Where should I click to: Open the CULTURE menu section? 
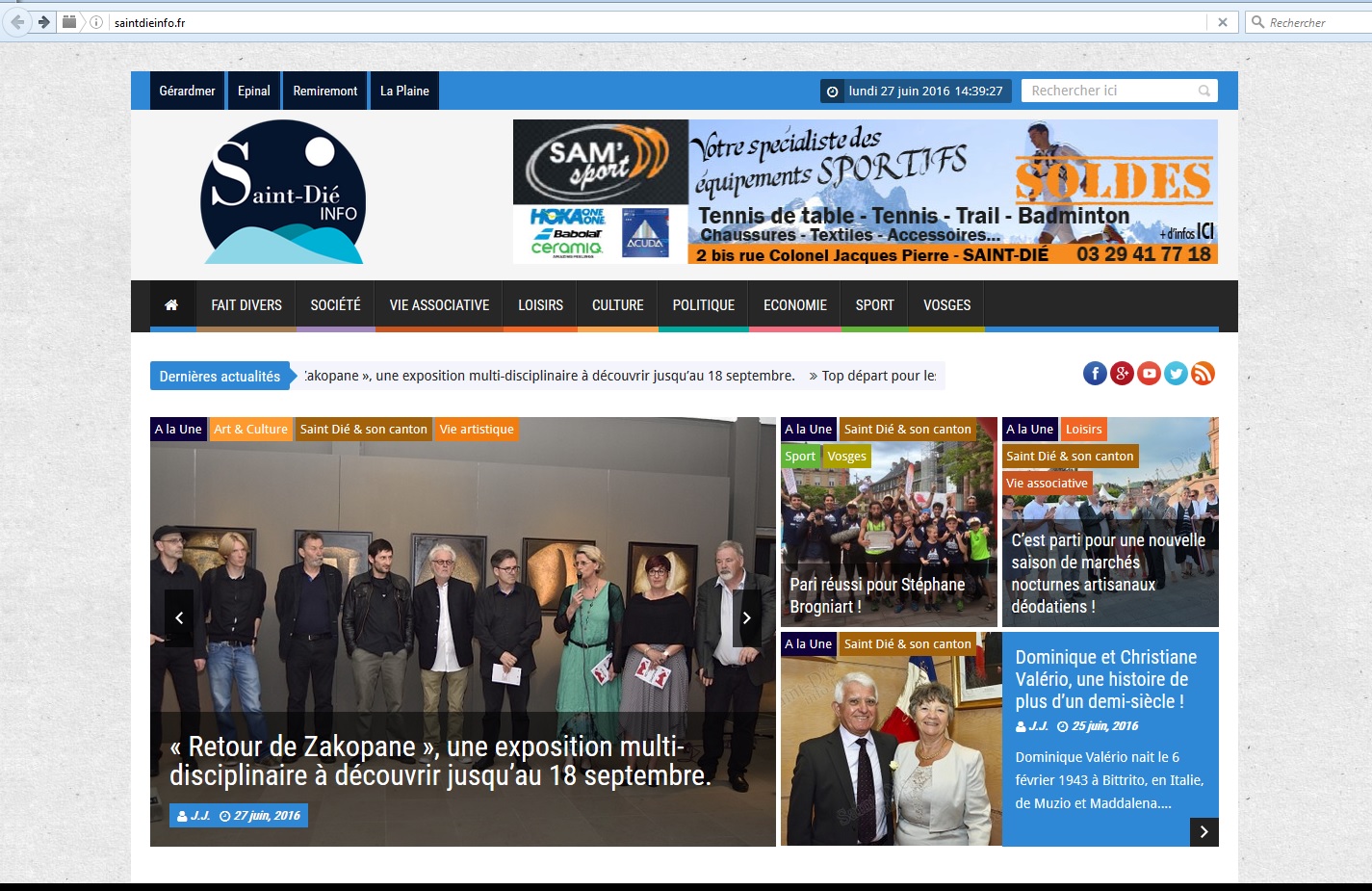coord(617,305)
